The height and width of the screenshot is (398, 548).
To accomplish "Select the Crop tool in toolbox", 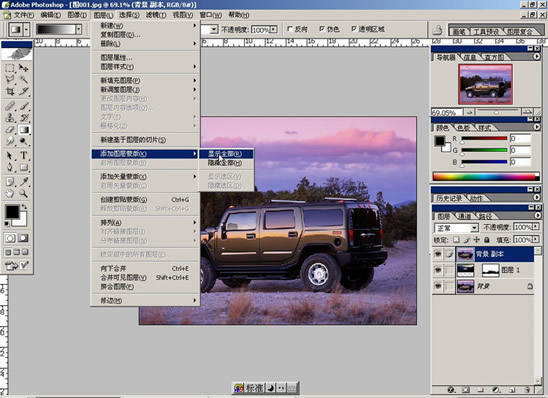I will (10, 92).
